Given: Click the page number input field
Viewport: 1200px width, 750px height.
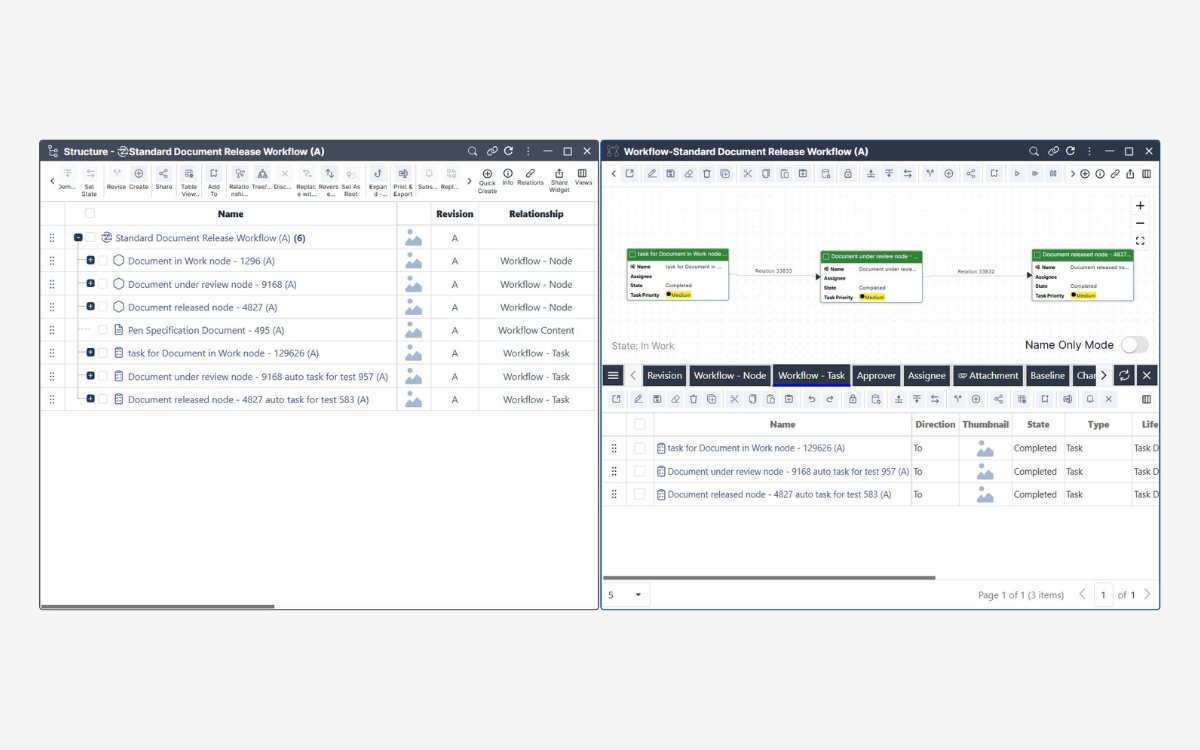Looking at the screenshot, I should click(x=1103, y=595).
